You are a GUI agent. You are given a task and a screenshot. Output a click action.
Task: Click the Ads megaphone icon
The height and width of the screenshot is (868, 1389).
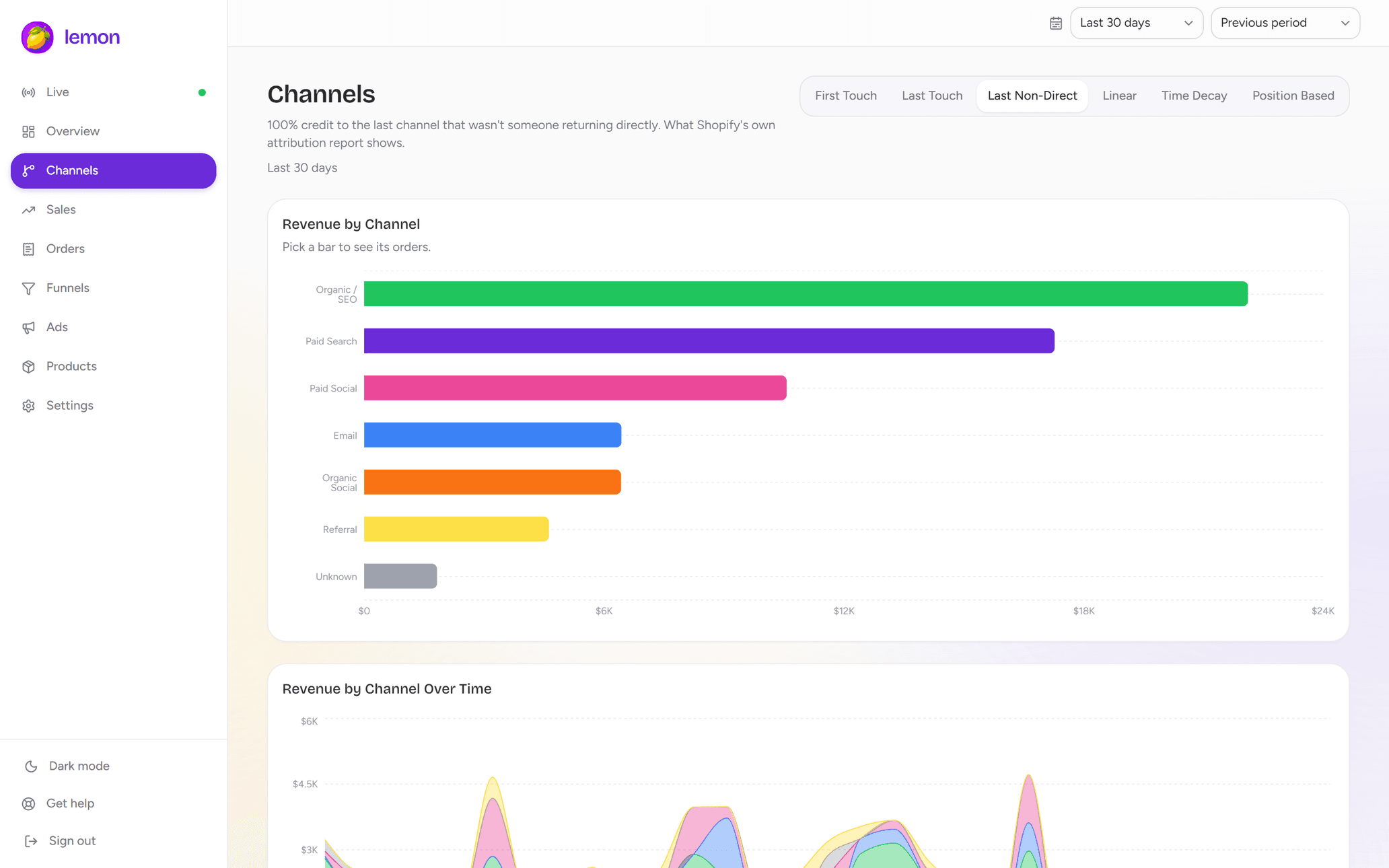pos(28,327)
